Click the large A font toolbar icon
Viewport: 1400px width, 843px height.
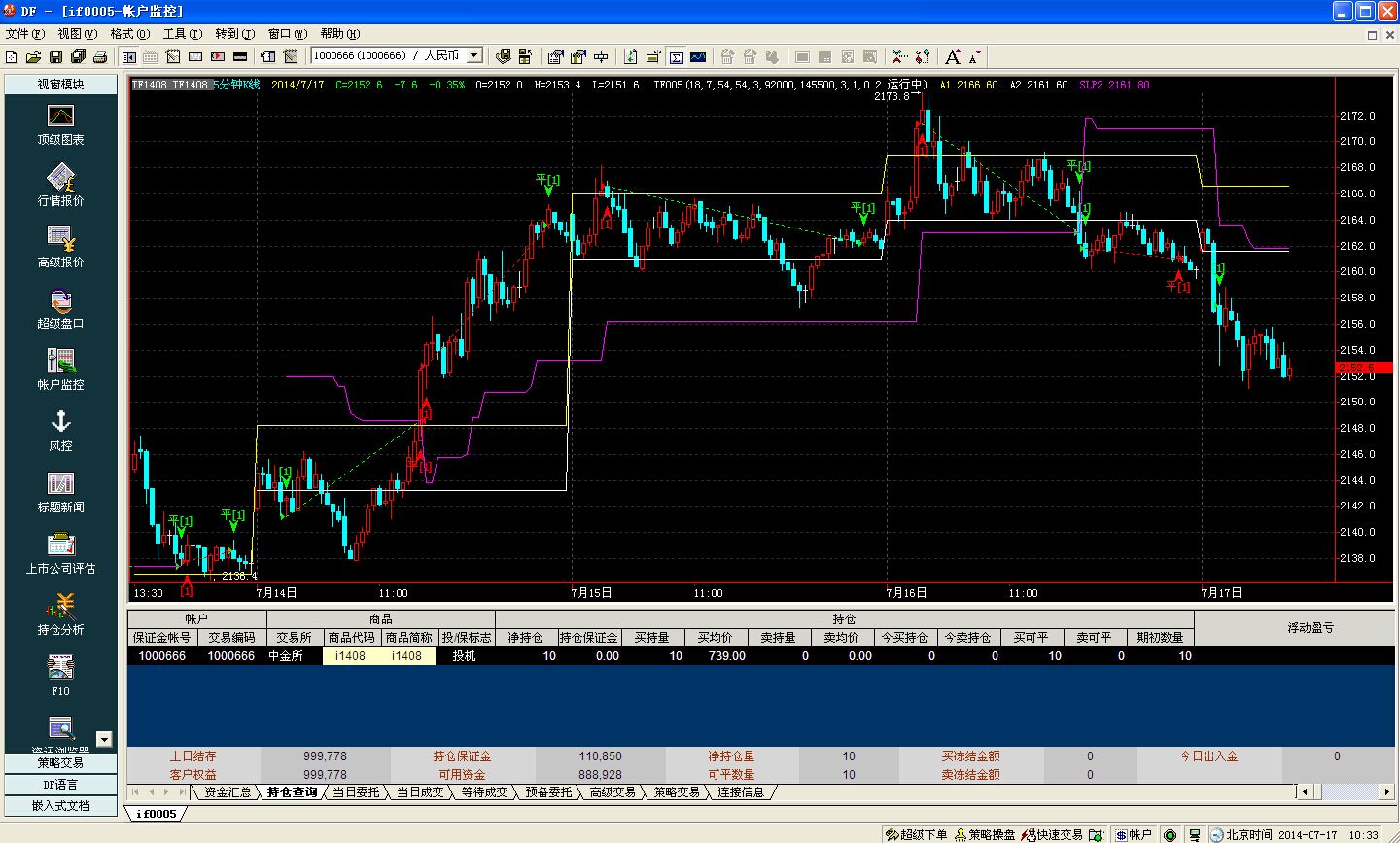(x=953, y=56)
